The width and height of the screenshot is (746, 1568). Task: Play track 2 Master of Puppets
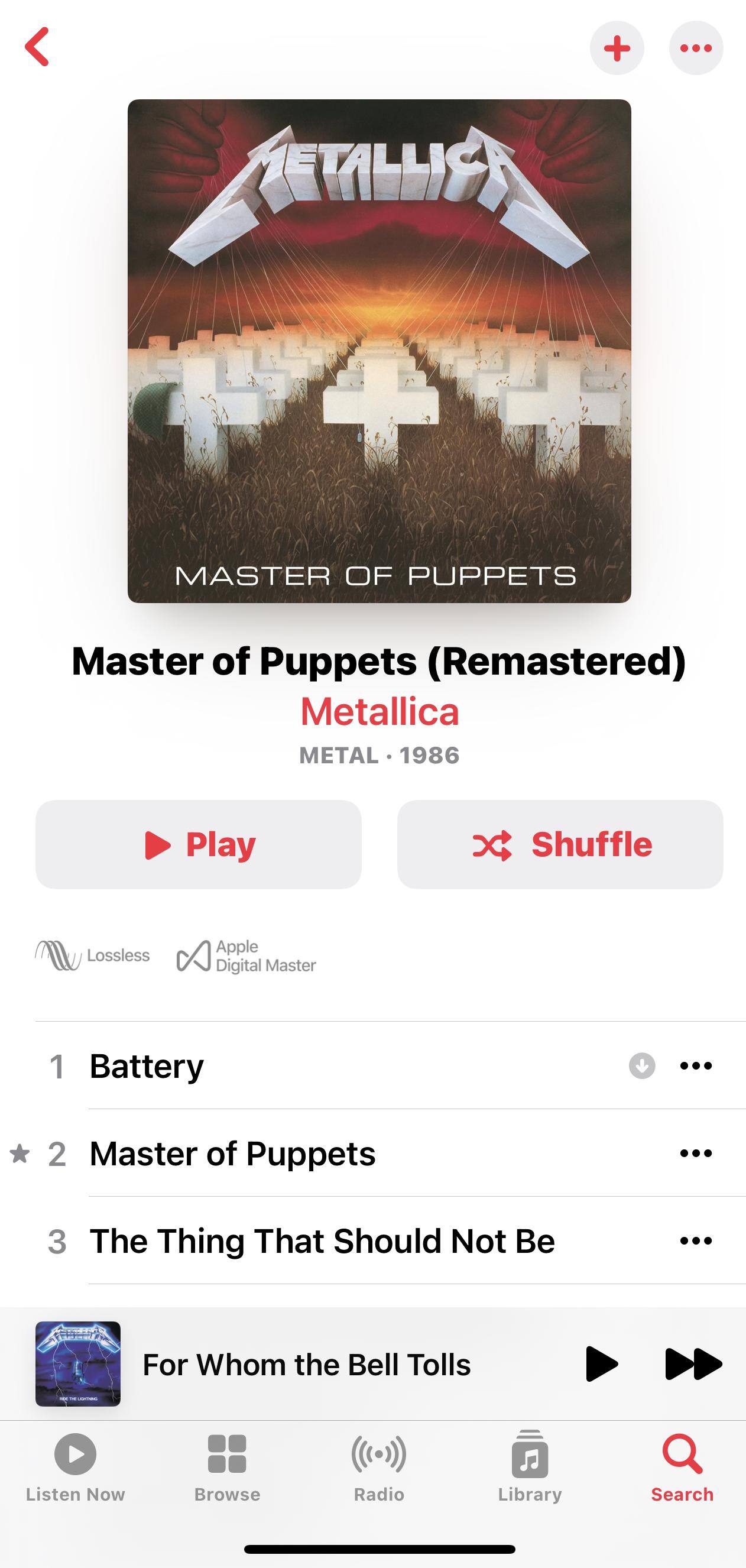coord(232,1153)
